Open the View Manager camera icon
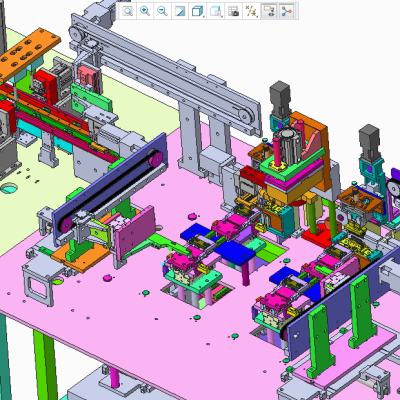Screen dimensions: 400x400 coord(233,11)
